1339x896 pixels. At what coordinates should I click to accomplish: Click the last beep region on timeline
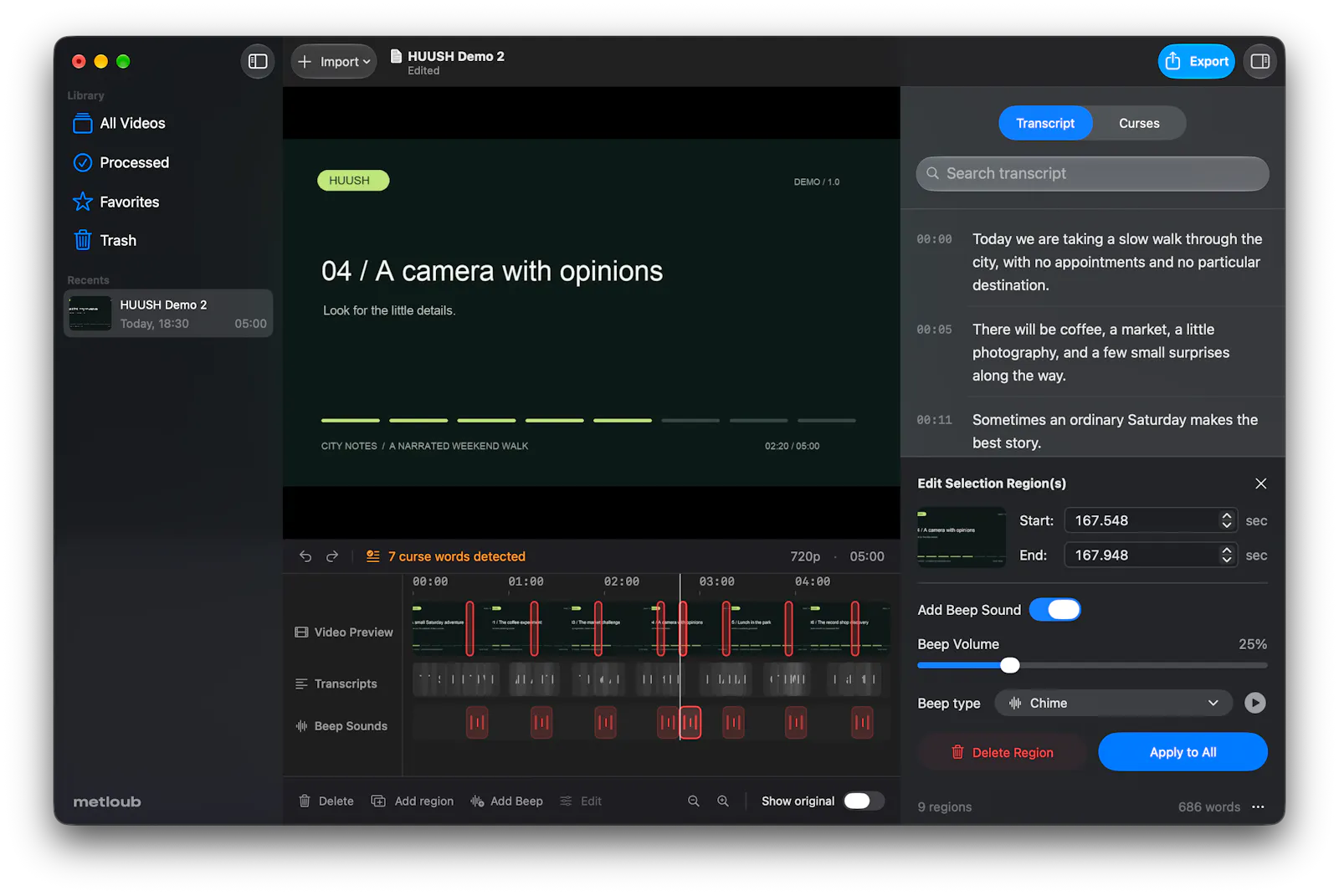[862, 723]
